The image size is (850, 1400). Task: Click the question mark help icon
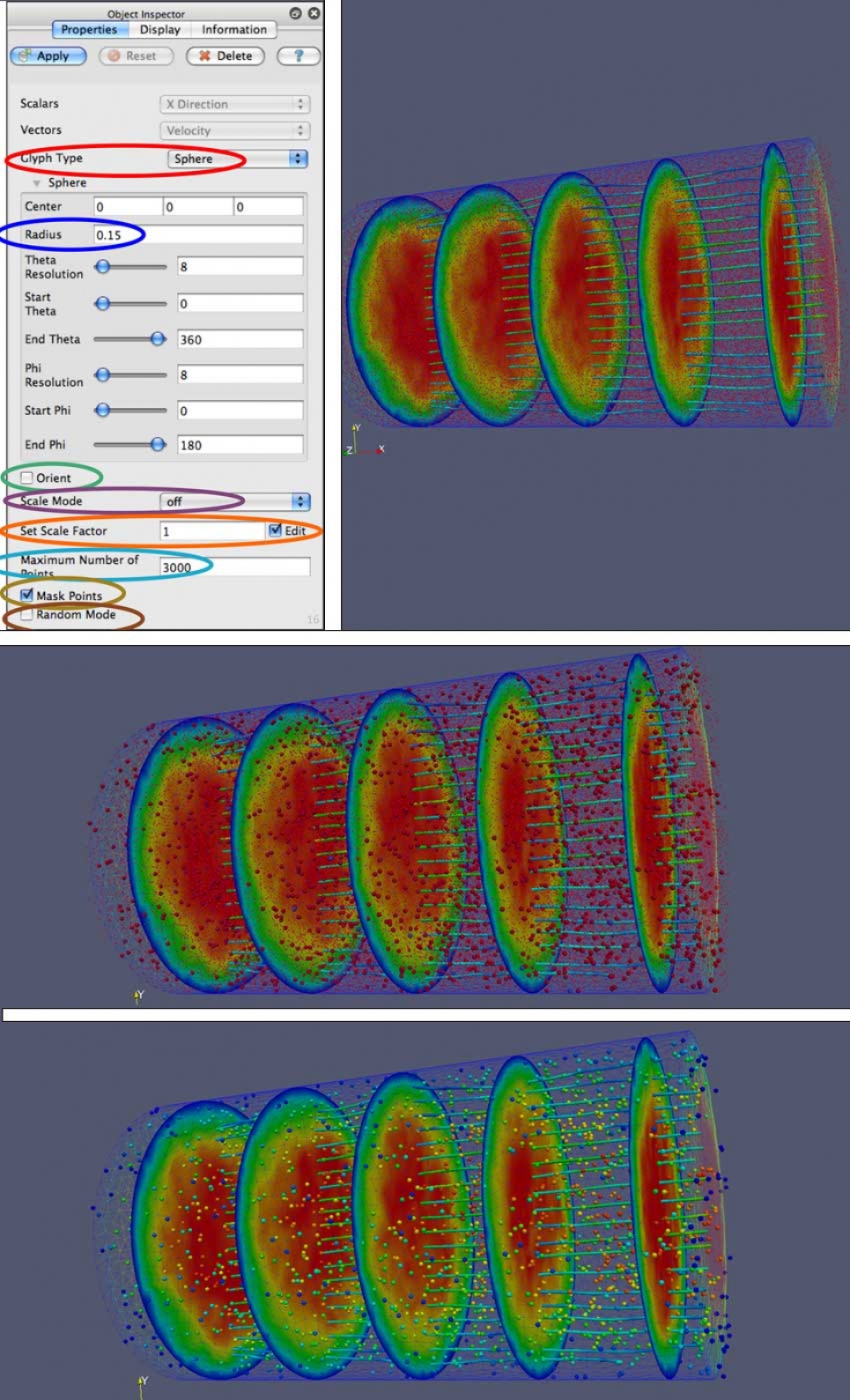pyautogui.click(x=299, y=56)
